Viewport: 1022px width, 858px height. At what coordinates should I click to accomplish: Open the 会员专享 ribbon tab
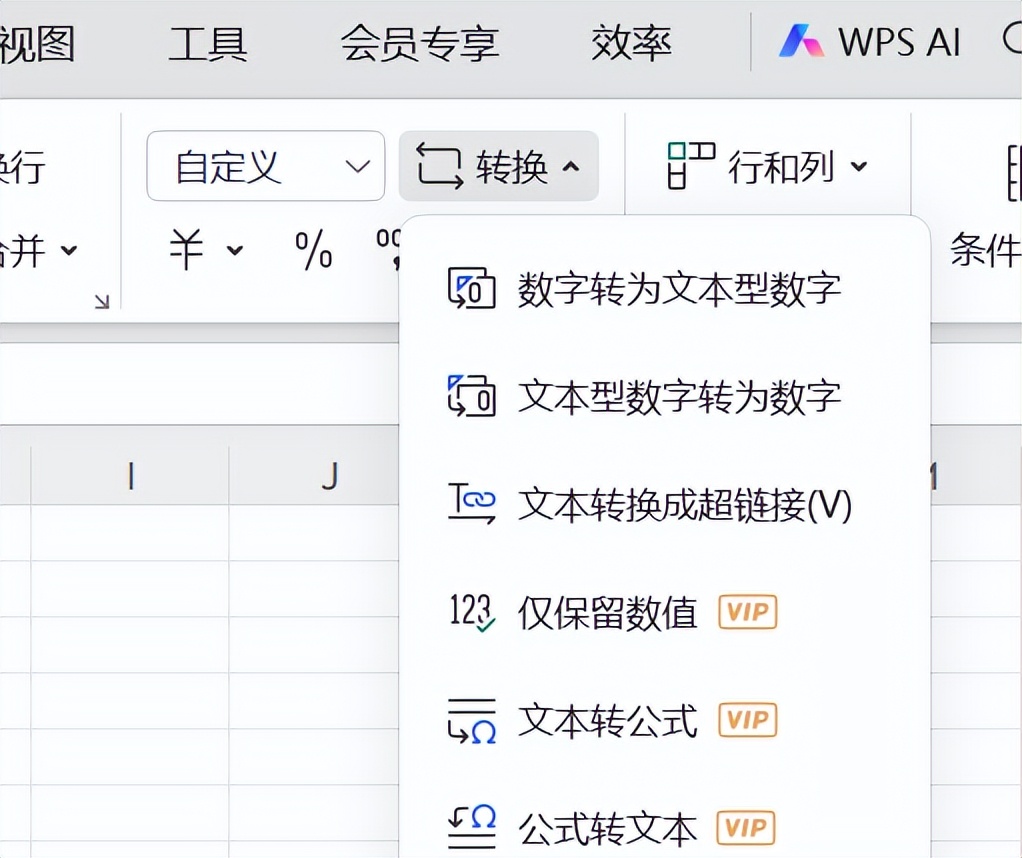click(x=420, y=43)
